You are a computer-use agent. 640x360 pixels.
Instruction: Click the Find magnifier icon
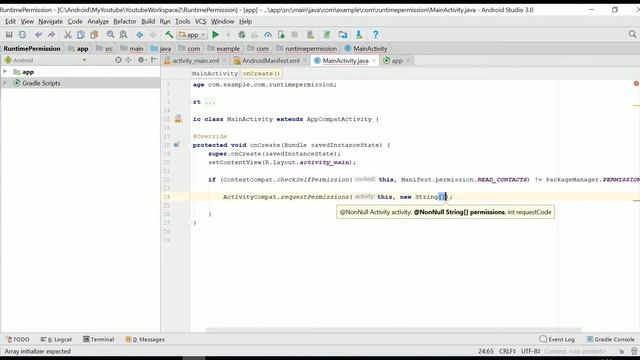[110, 35]
